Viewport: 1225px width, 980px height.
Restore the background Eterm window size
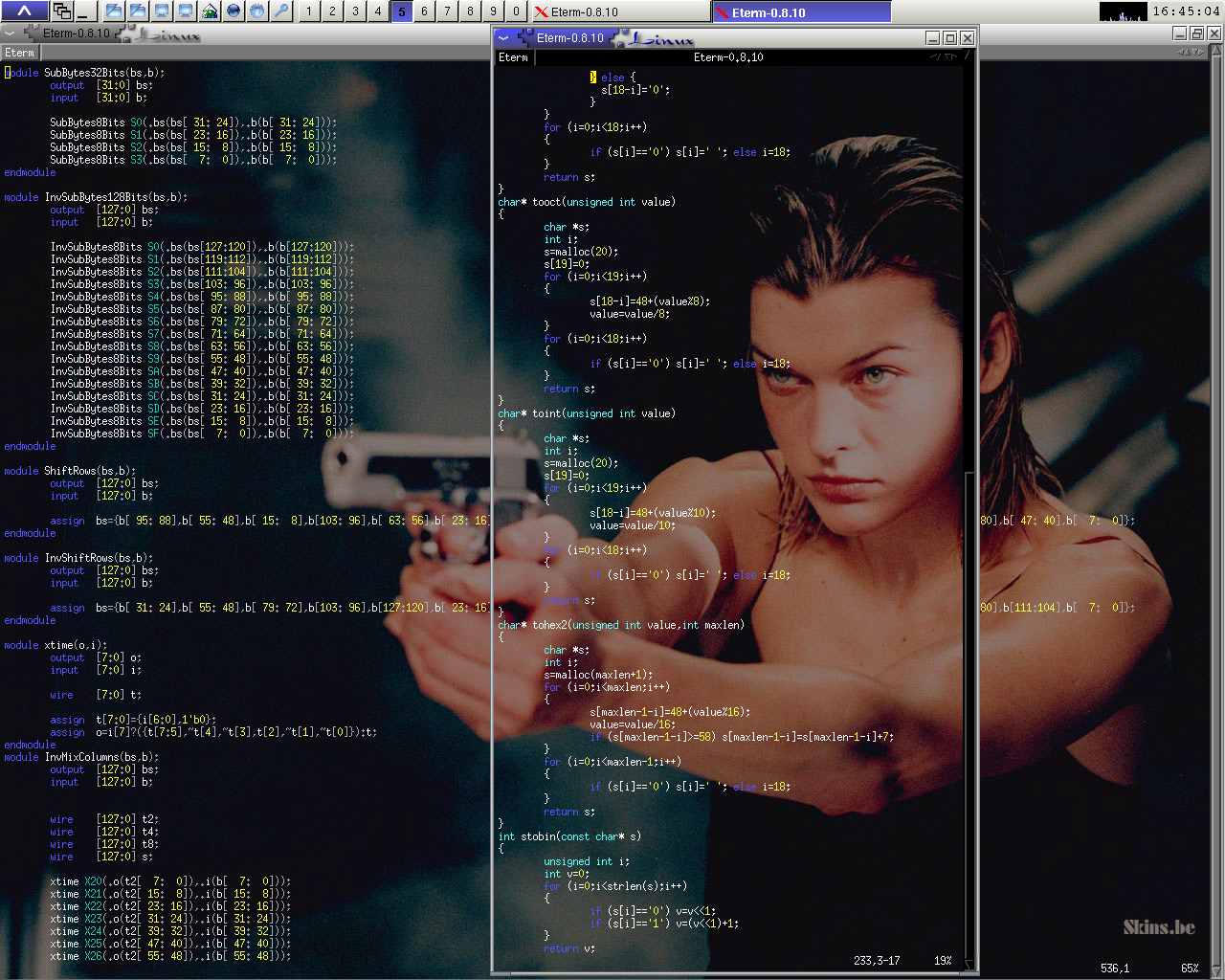(1196, 33)
